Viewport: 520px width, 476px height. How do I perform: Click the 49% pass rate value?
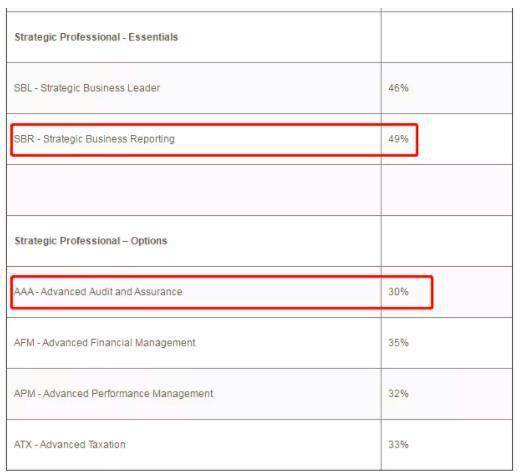click(398, 139)
